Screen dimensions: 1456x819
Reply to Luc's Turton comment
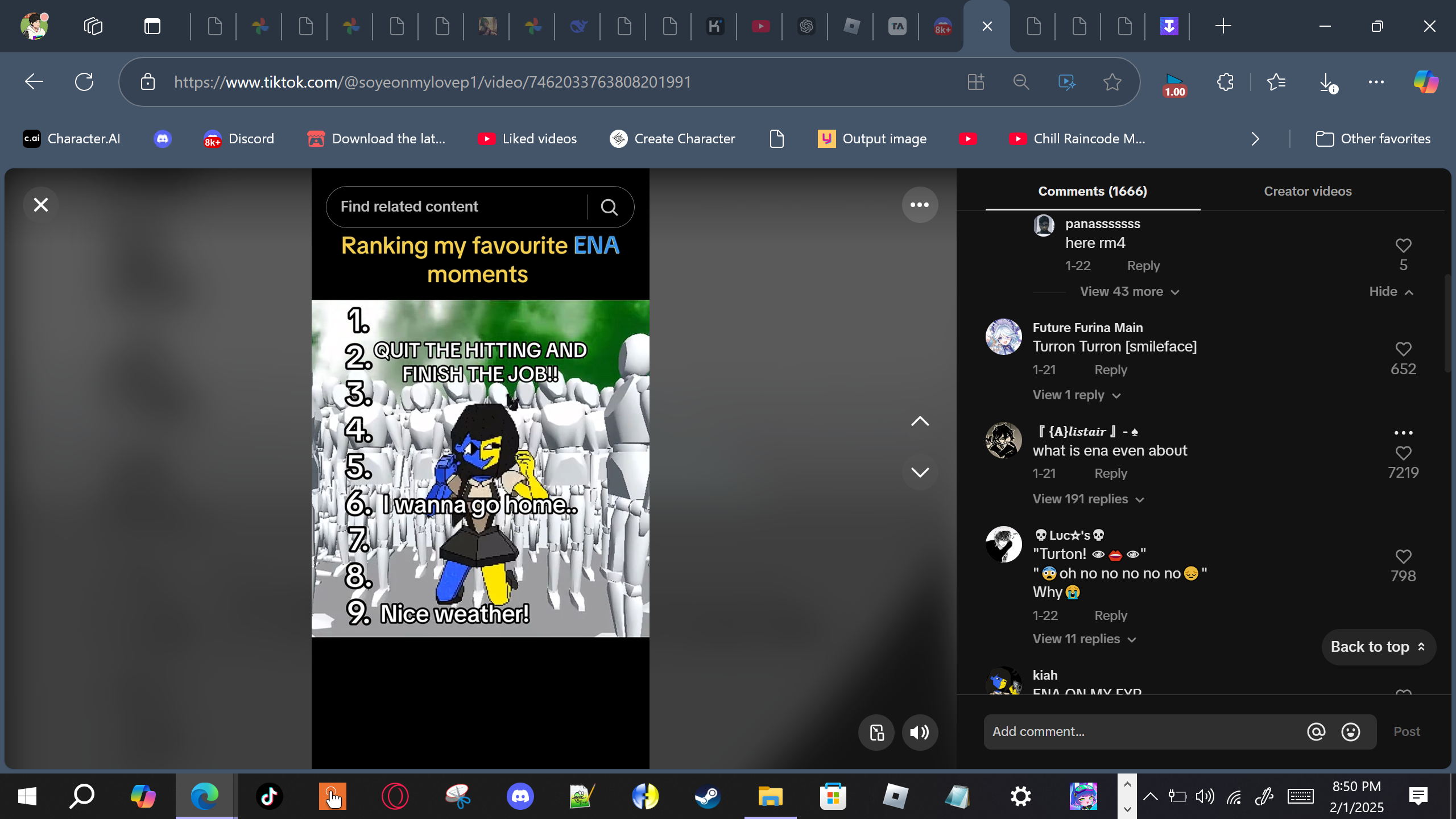[x=1110, y=616]
